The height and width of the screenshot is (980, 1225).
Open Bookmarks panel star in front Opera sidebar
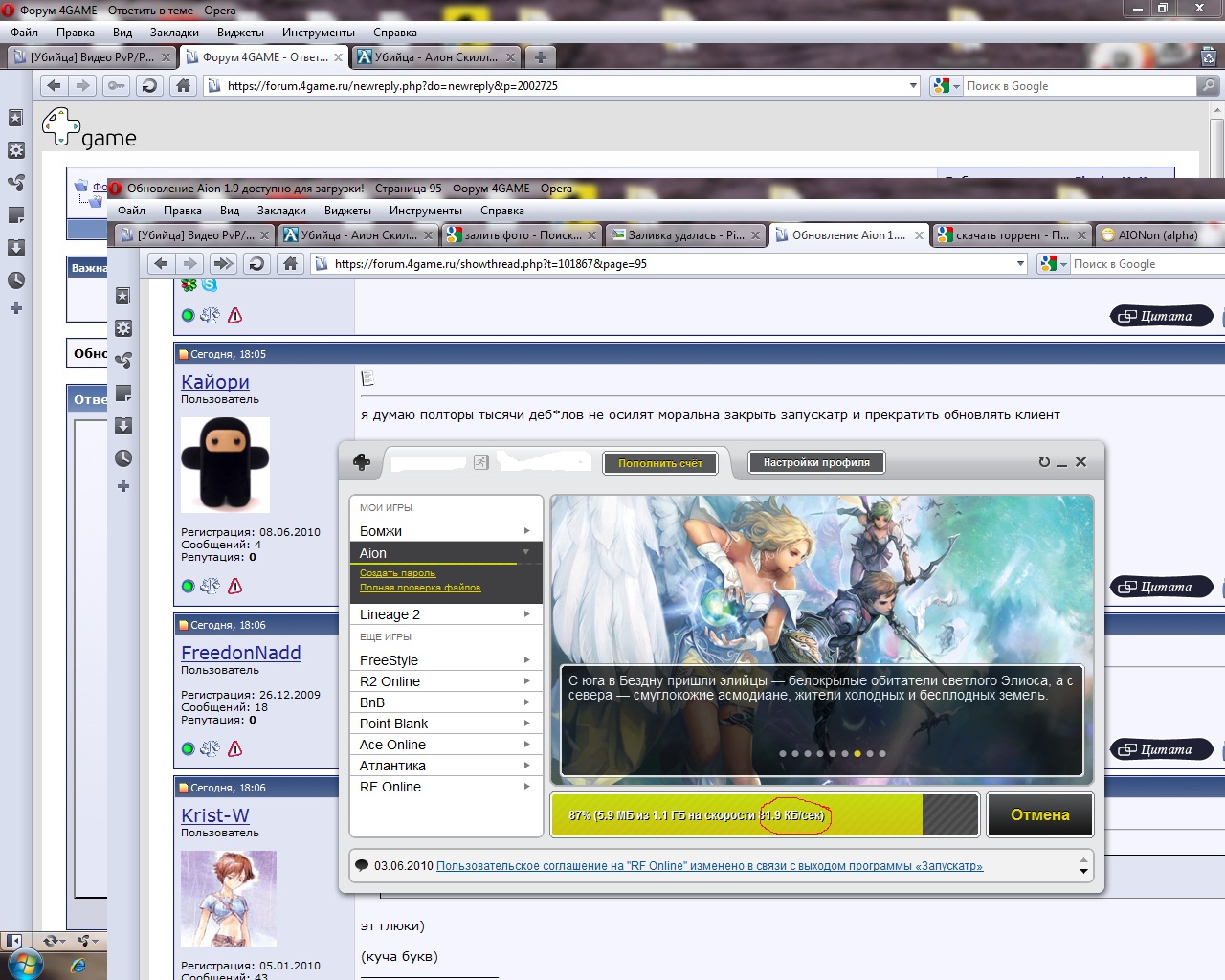[x=123, y=296]
